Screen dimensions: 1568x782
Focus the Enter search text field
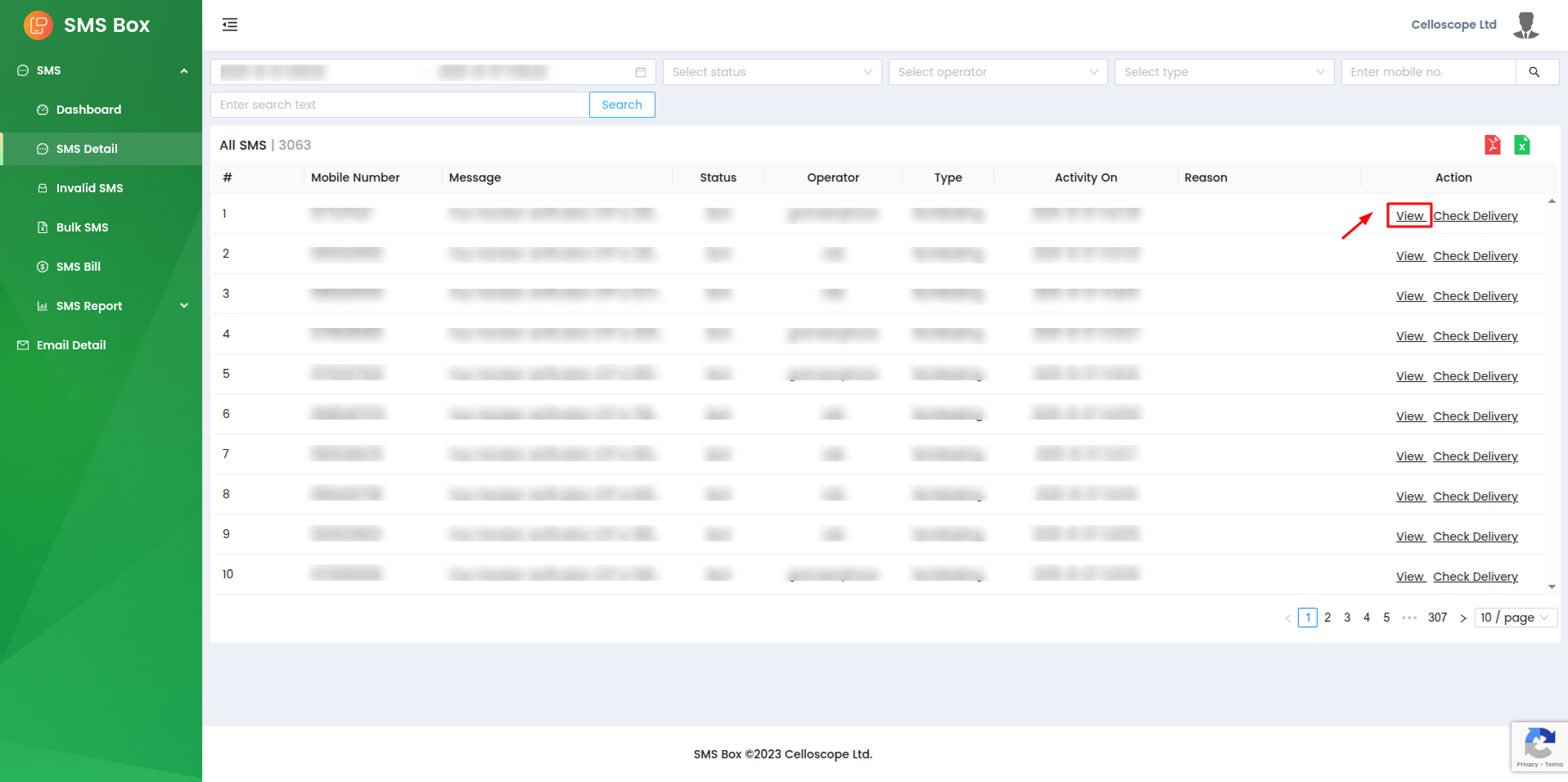[x=399, y=105]
